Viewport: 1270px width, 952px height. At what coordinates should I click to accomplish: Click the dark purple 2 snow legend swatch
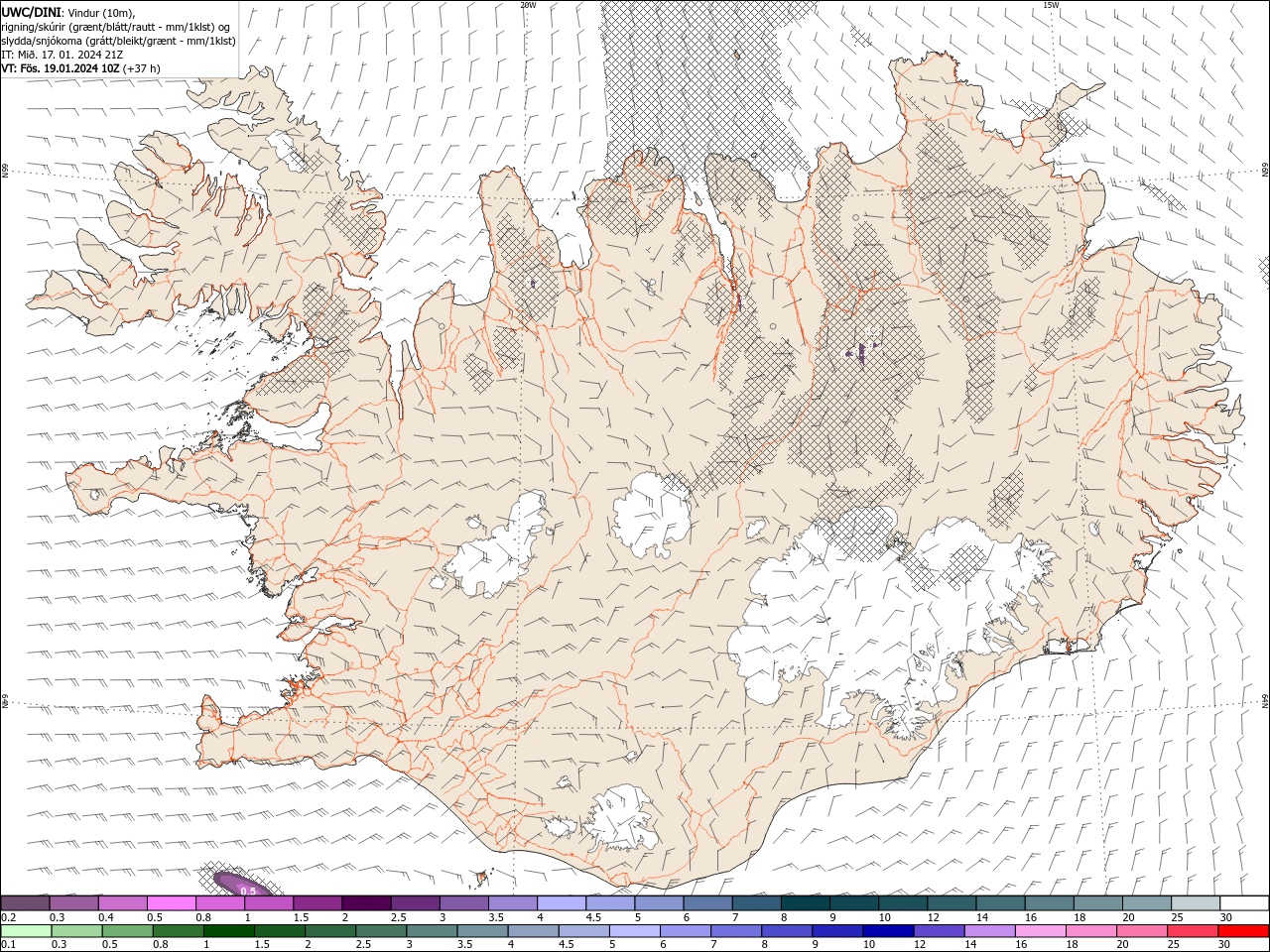(x=365, y=903)
